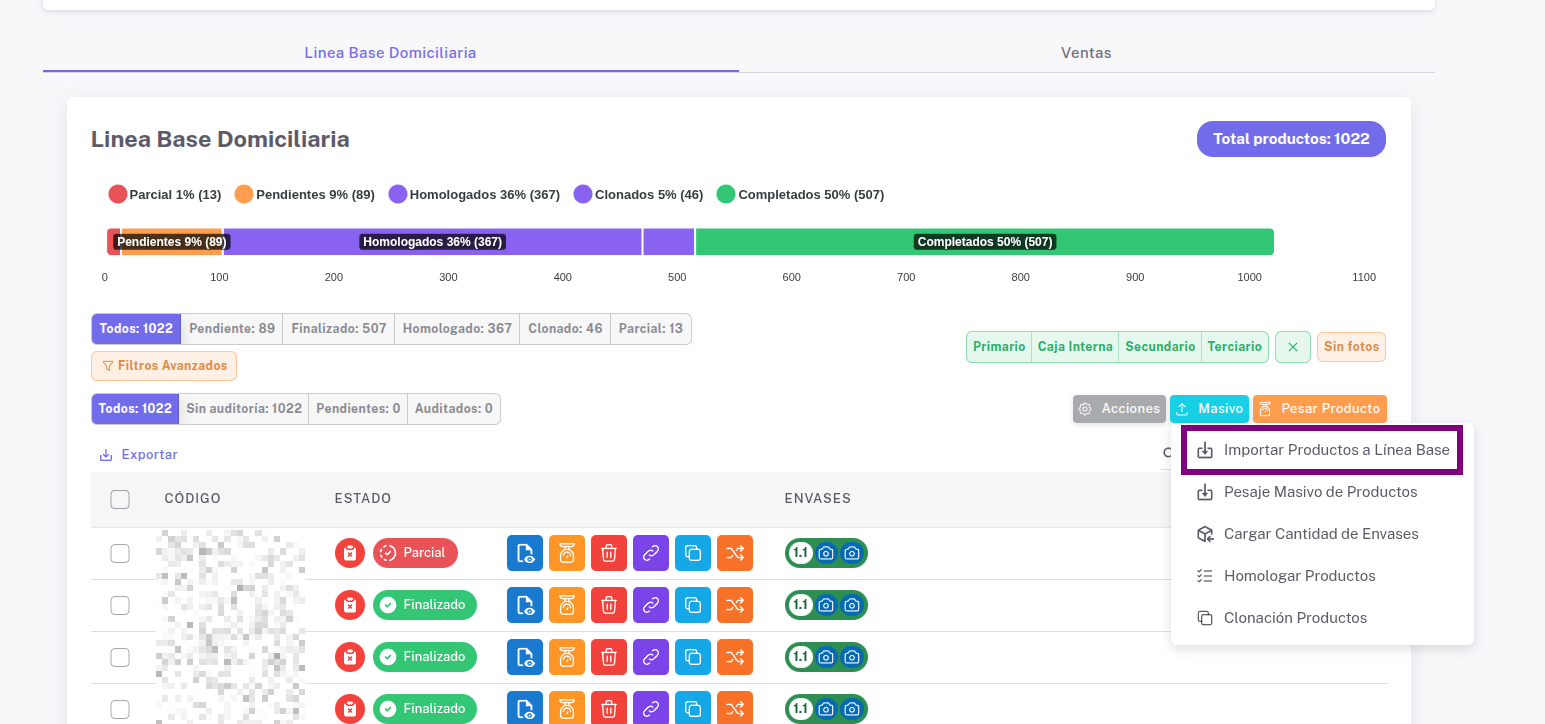The image size is (1545, 724).
Task: Click the orange shuffle icon in the Parcial row
Action: 735,553
